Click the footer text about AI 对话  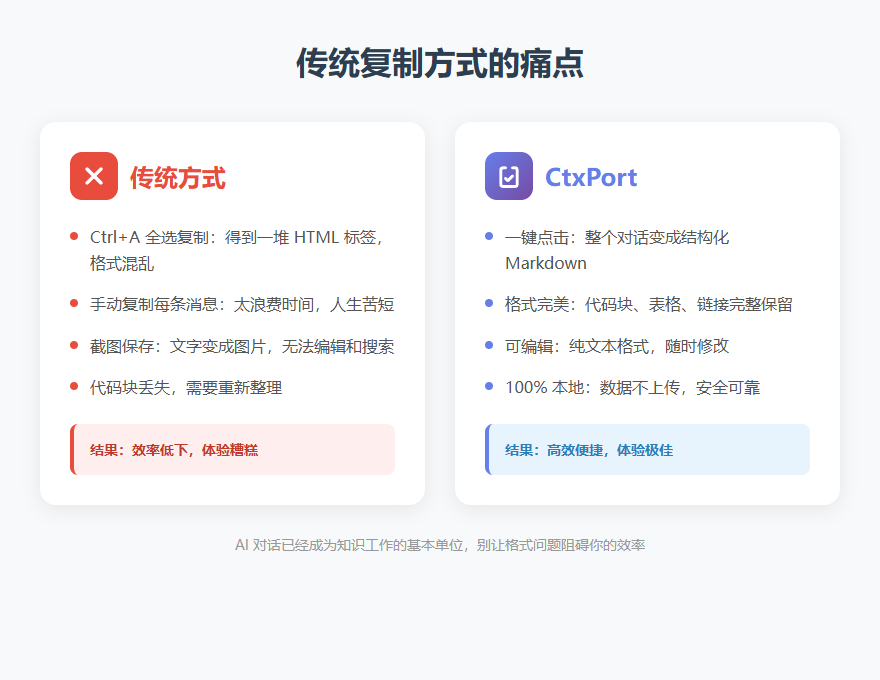(440, 544)
